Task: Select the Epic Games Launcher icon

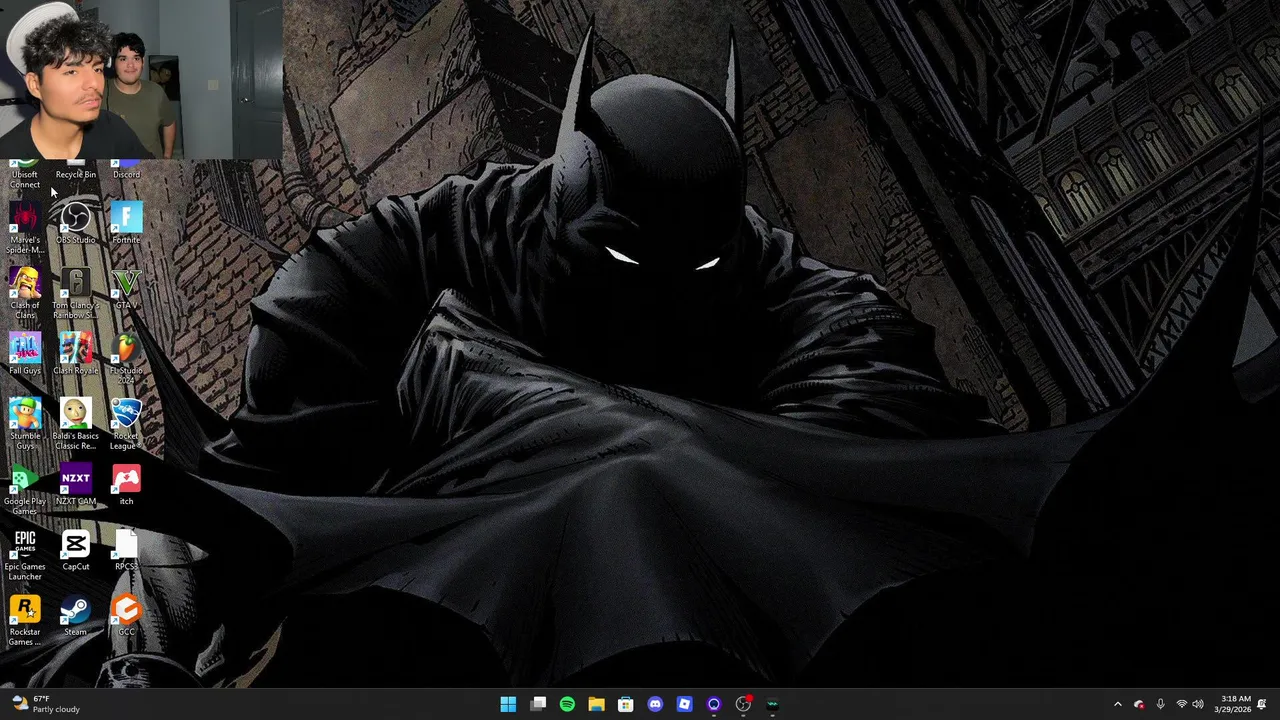Action: (25, 555)
